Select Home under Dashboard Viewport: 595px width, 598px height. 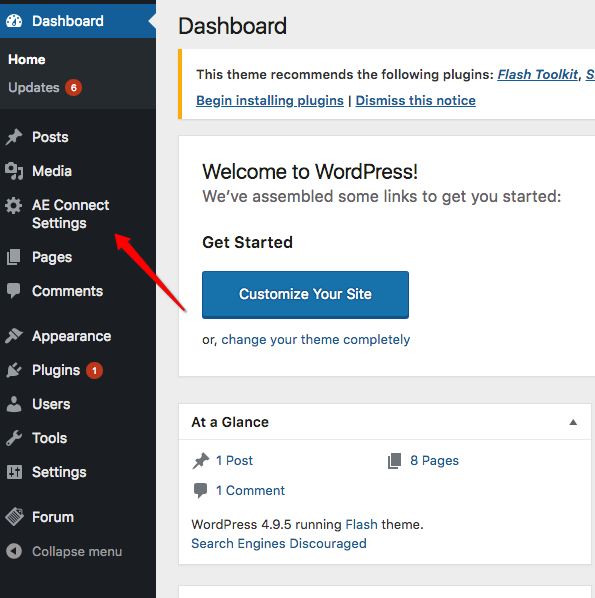(x=27, y=59)
